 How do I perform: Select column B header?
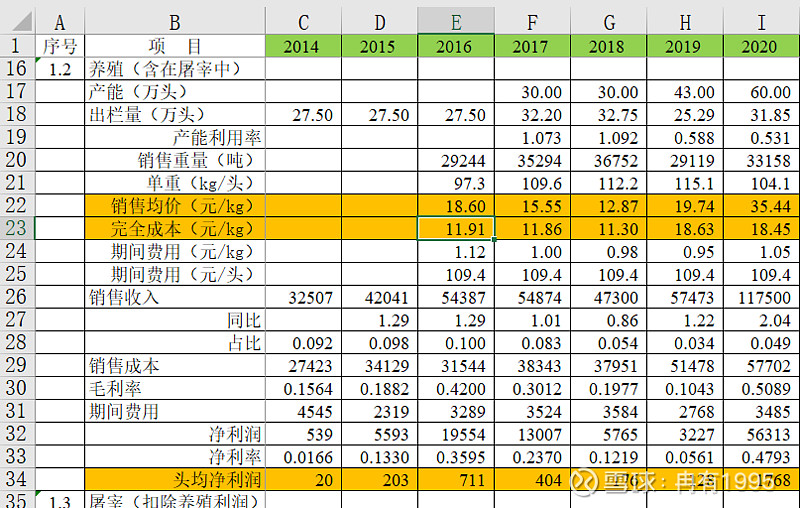[x=175, y=22]
